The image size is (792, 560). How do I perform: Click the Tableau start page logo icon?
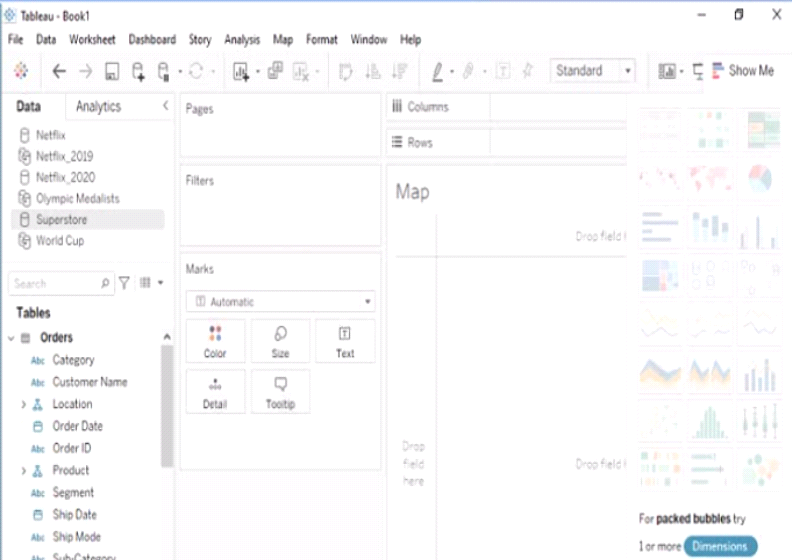[x=21, y=71]
